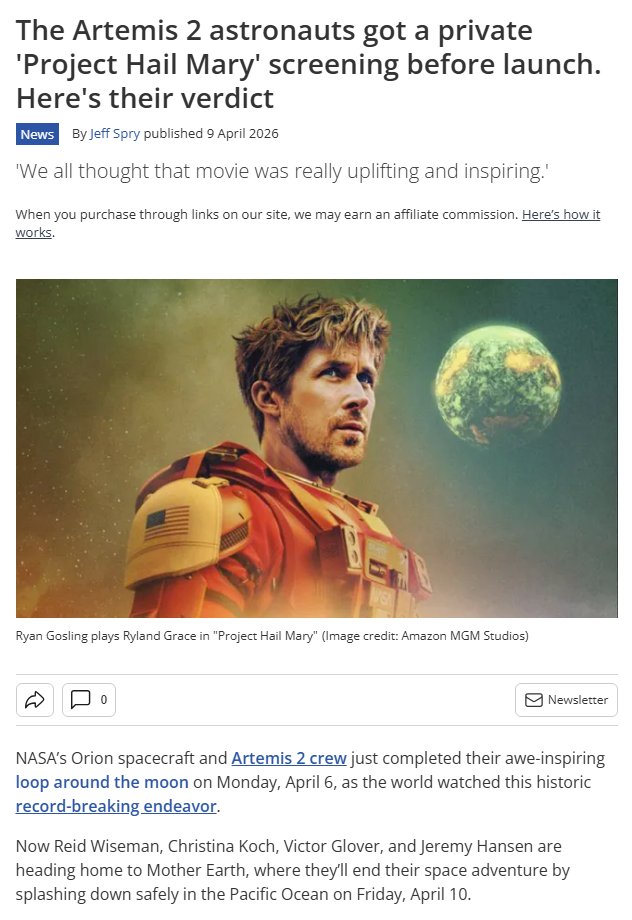
Task: Click the article headline text
Action: (309, 64)
